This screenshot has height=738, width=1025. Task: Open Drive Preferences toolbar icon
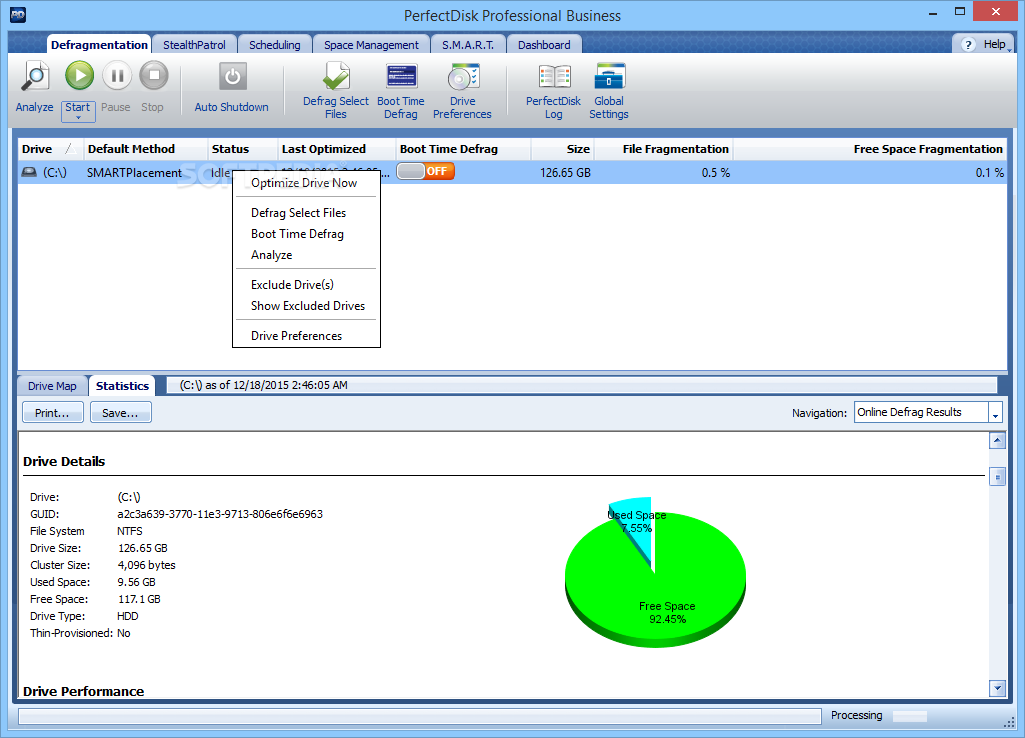[463, 76]
